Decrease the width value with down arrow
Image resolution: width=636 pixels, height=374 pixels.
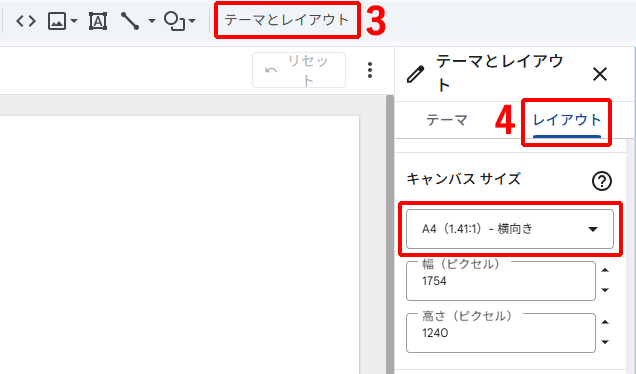coord(605,290)
